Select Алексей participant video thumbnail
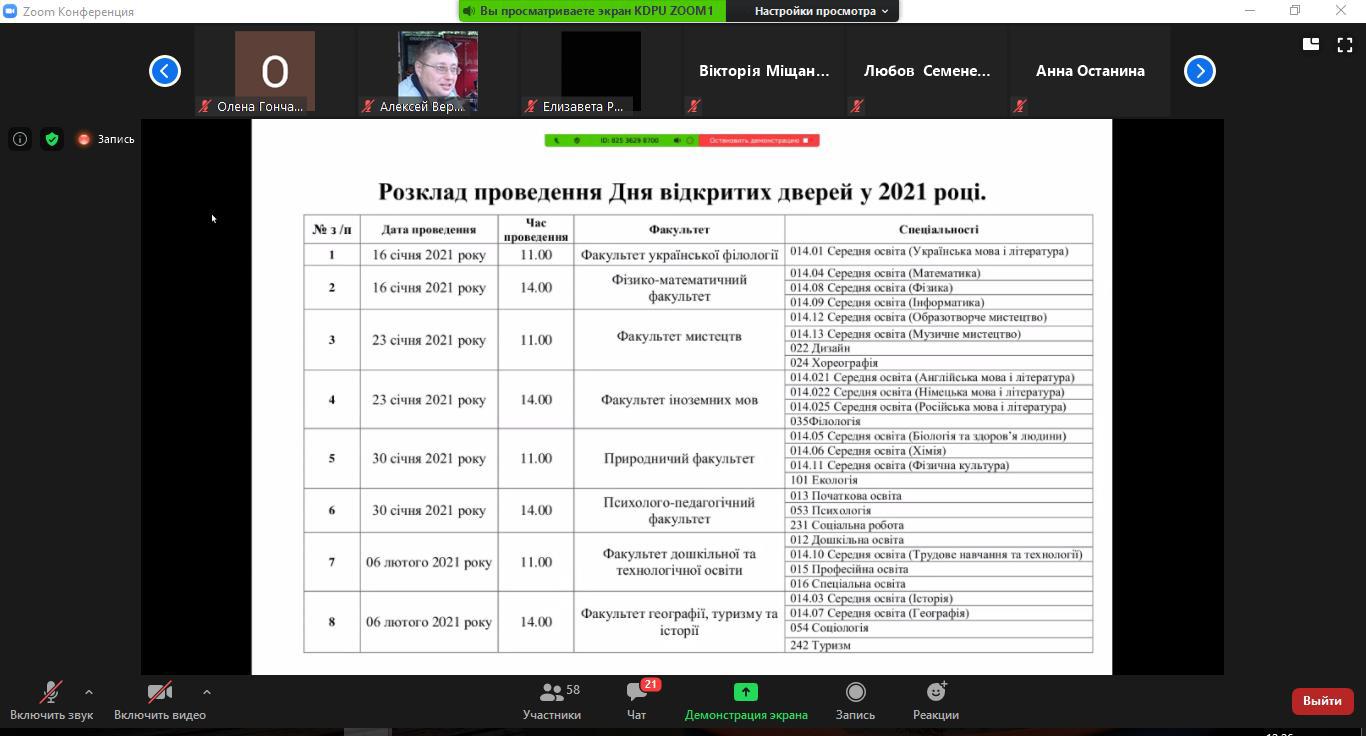The width and height of the screenshot is (1366, 736). 438,70
